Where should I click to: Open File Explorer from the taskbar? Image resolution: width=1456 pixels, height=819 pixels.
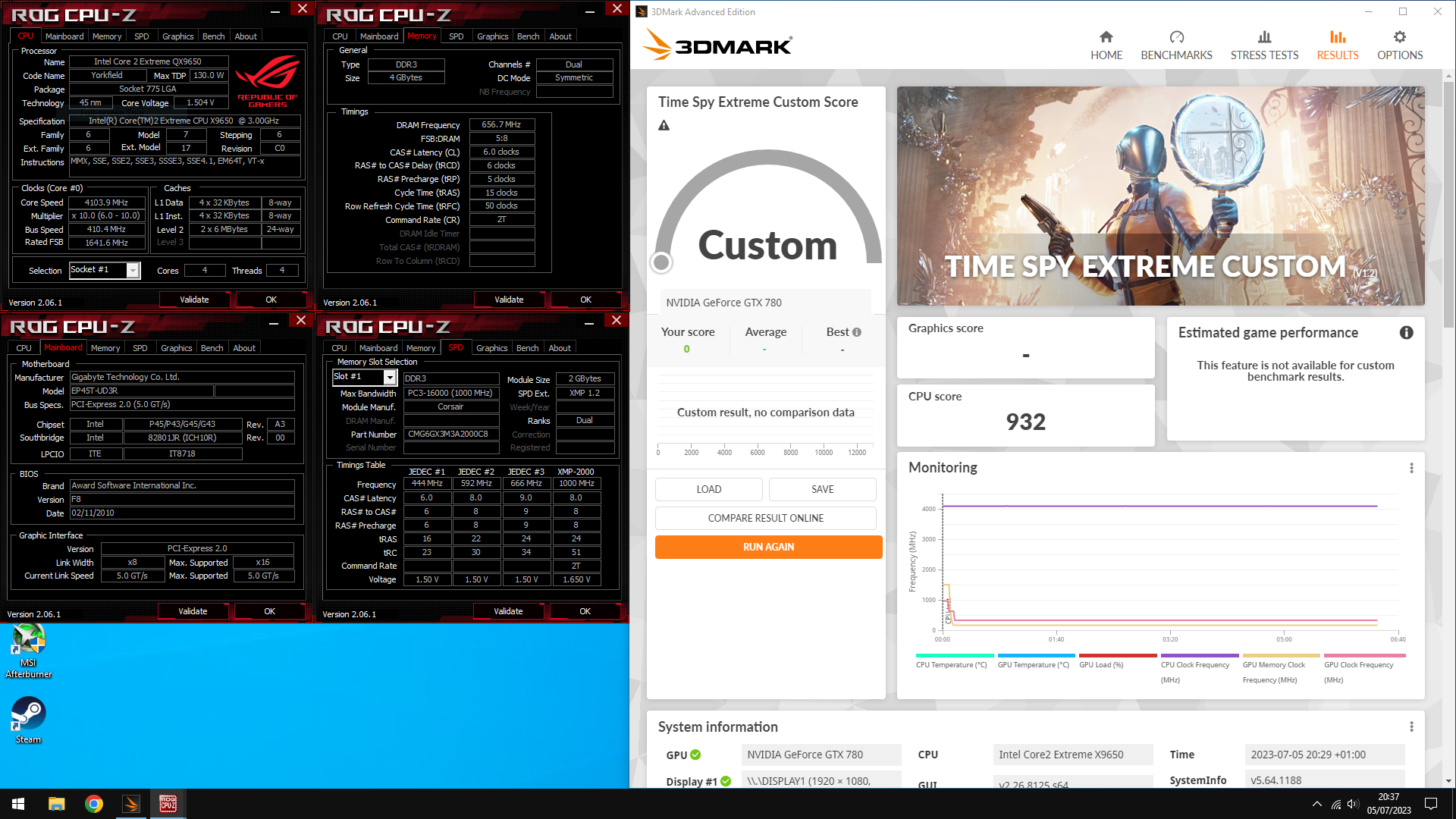click(x=56, y=804)
